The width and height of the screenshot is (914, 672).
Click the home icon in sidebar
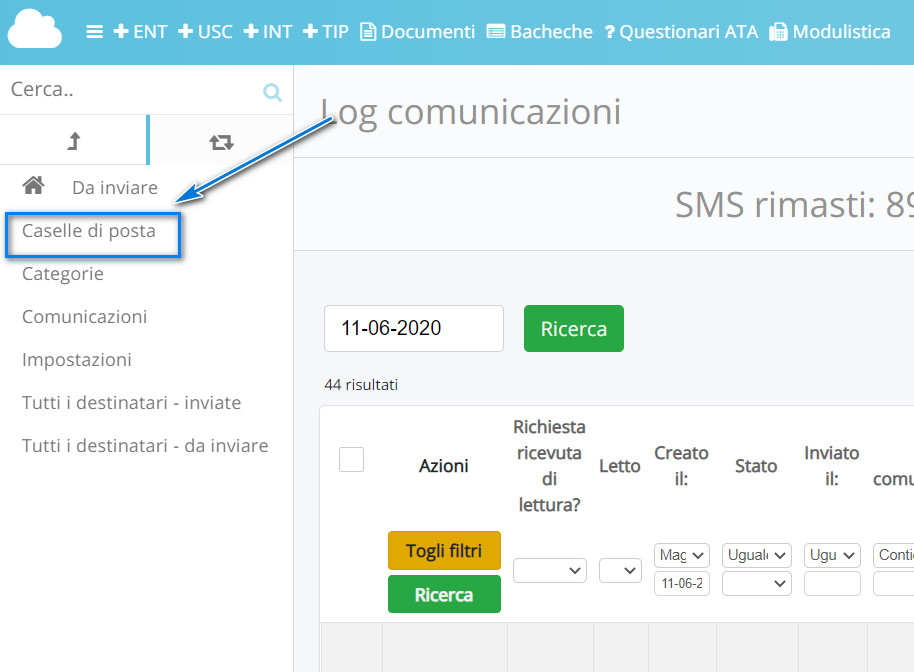pyautogui.click(x=33, y=185)
